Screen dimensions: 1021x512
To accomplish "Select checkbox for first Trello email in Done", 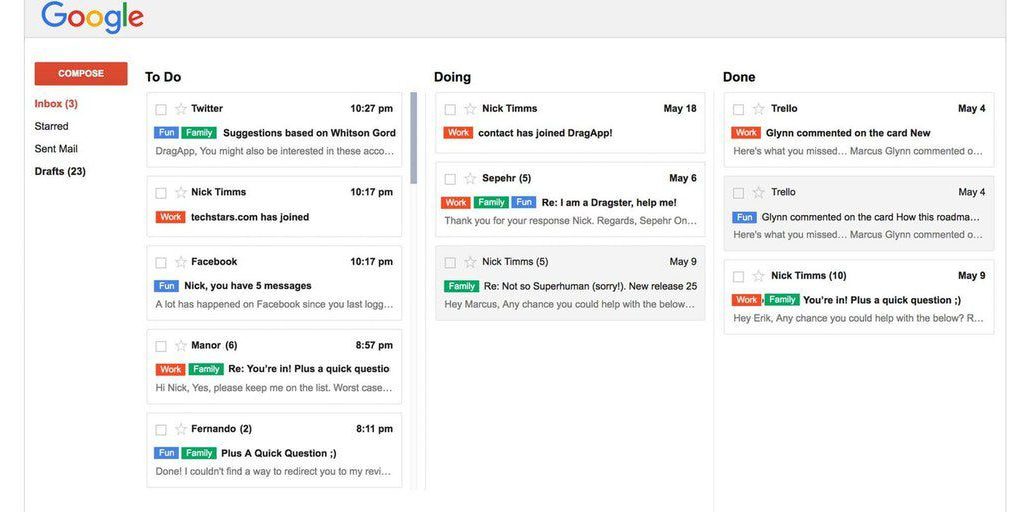I will (x=738, y=109).
